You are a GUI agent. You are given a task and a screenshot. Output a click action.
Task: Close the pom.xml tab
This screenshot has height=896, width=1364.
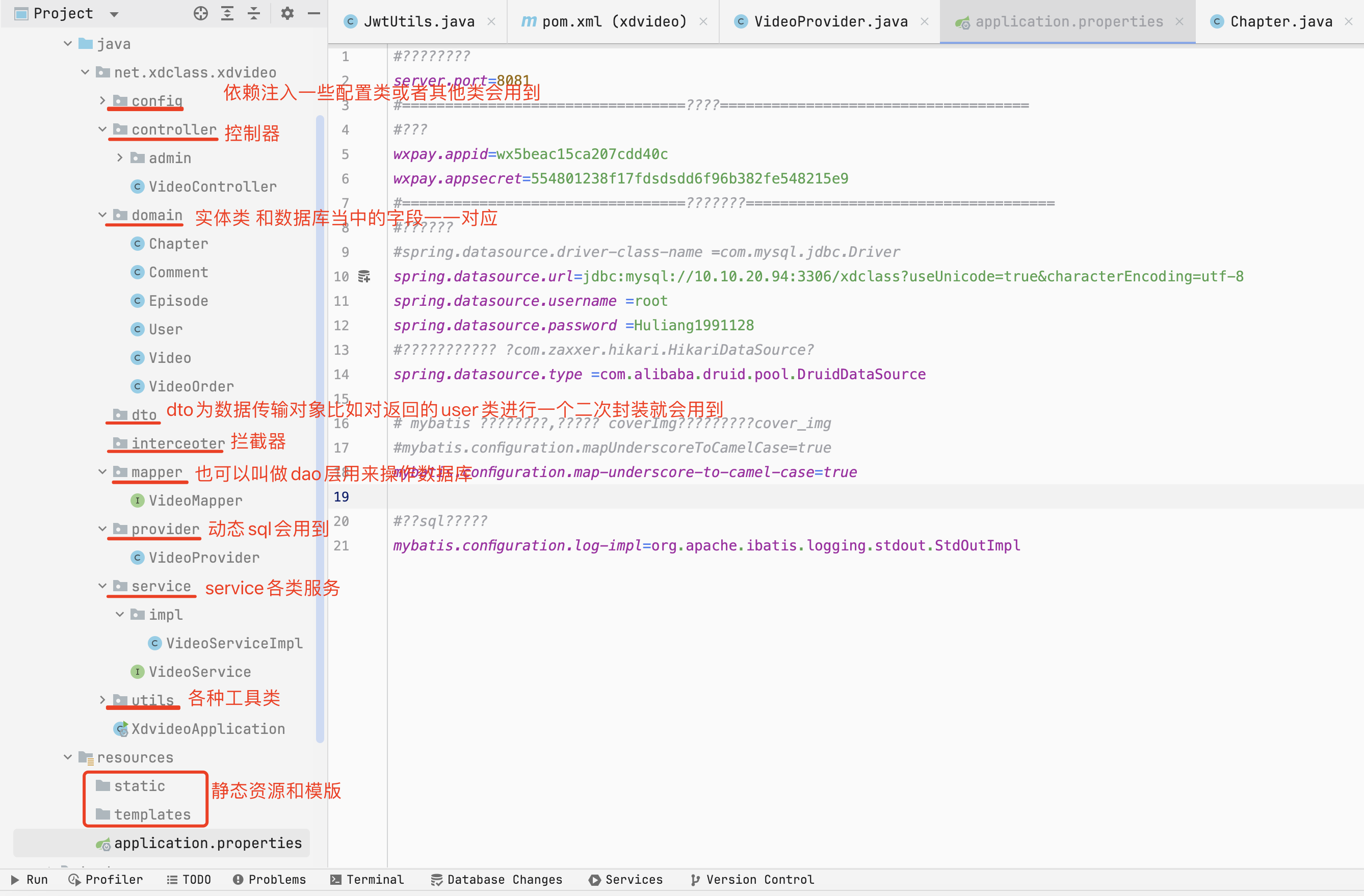point(703,22)
